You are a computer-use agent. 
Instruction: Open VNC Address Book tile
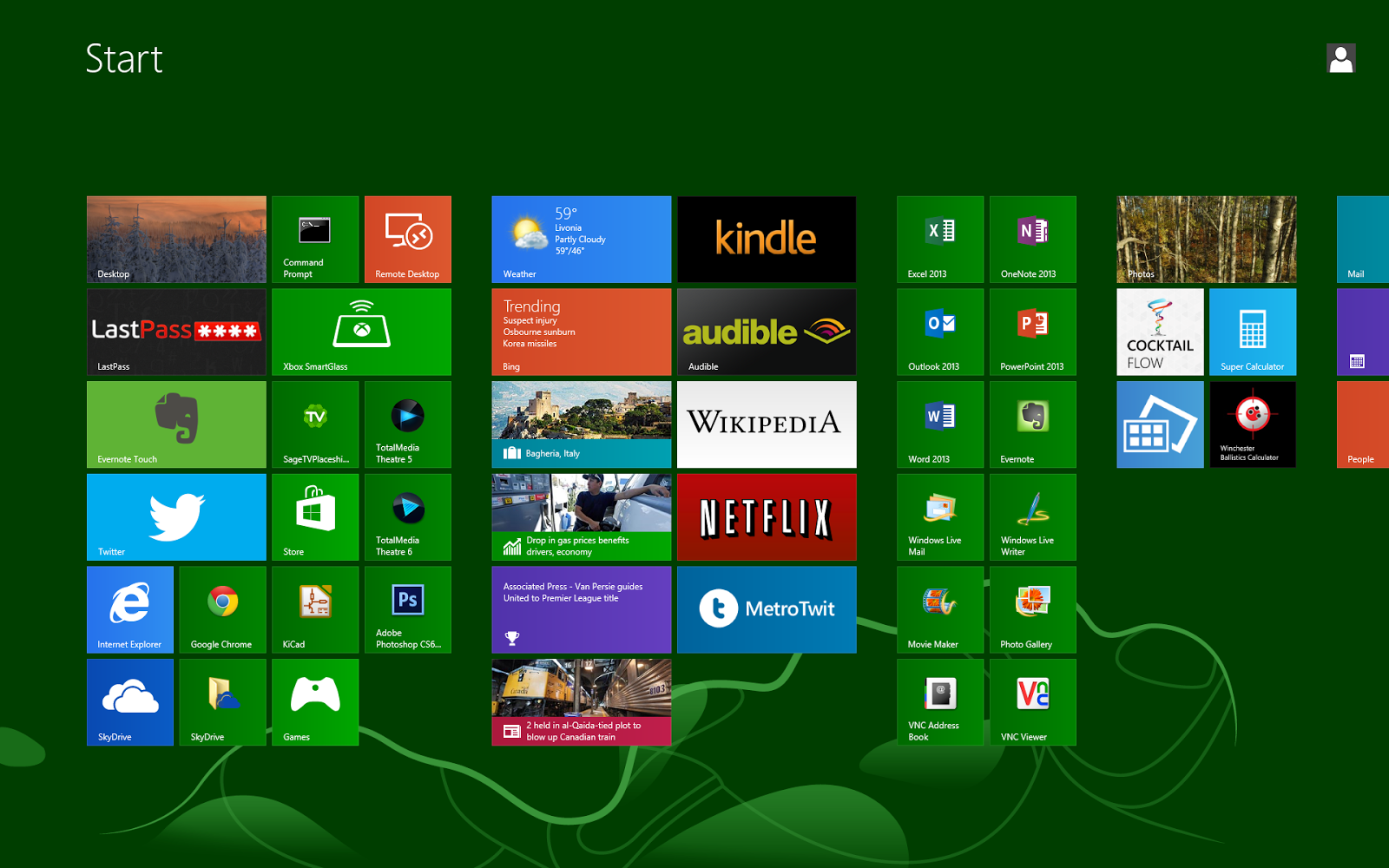(940, 702)
